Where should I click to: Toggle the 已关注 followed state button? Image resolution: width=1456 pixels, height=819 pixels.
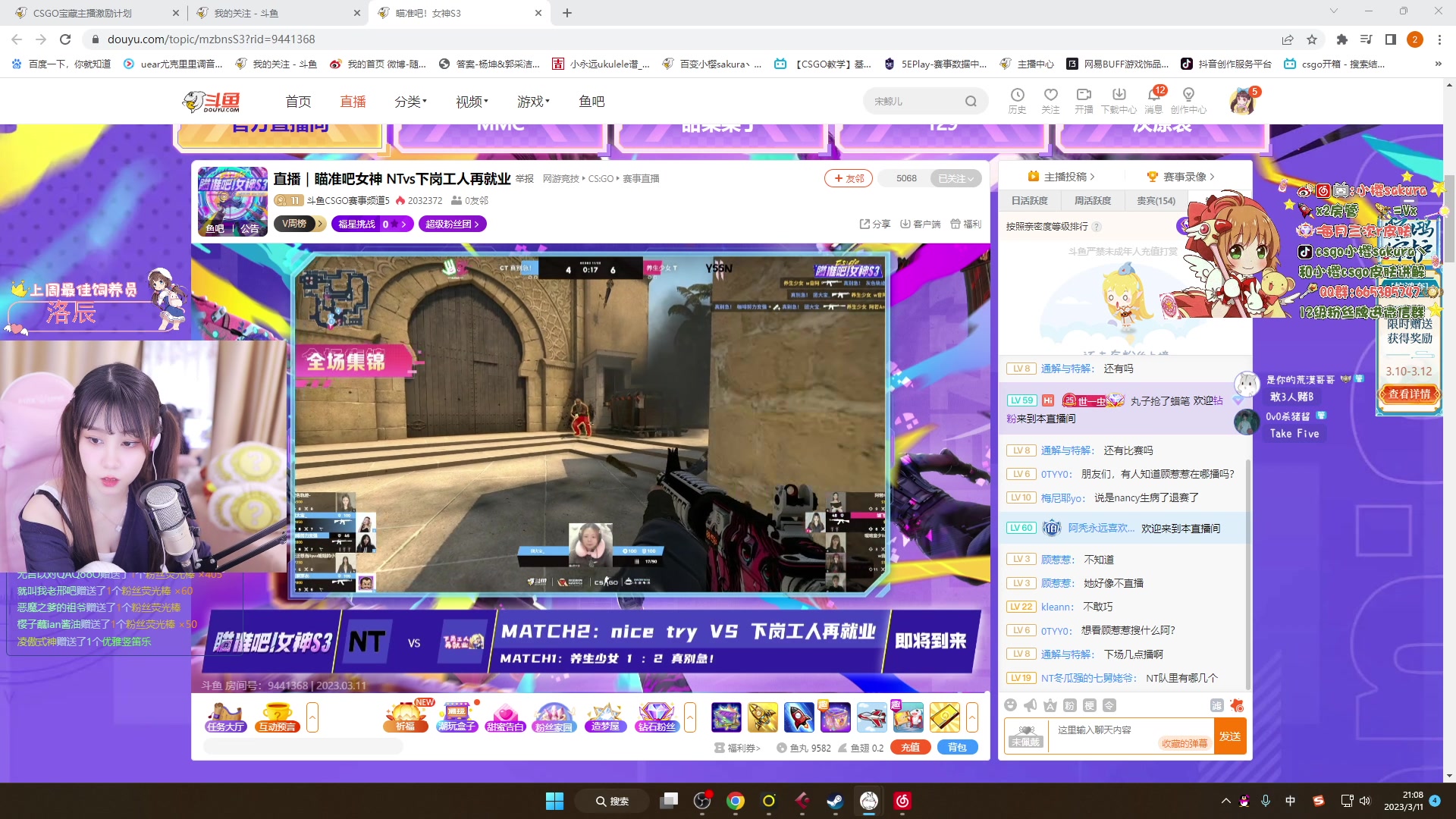tap(955, 178)
